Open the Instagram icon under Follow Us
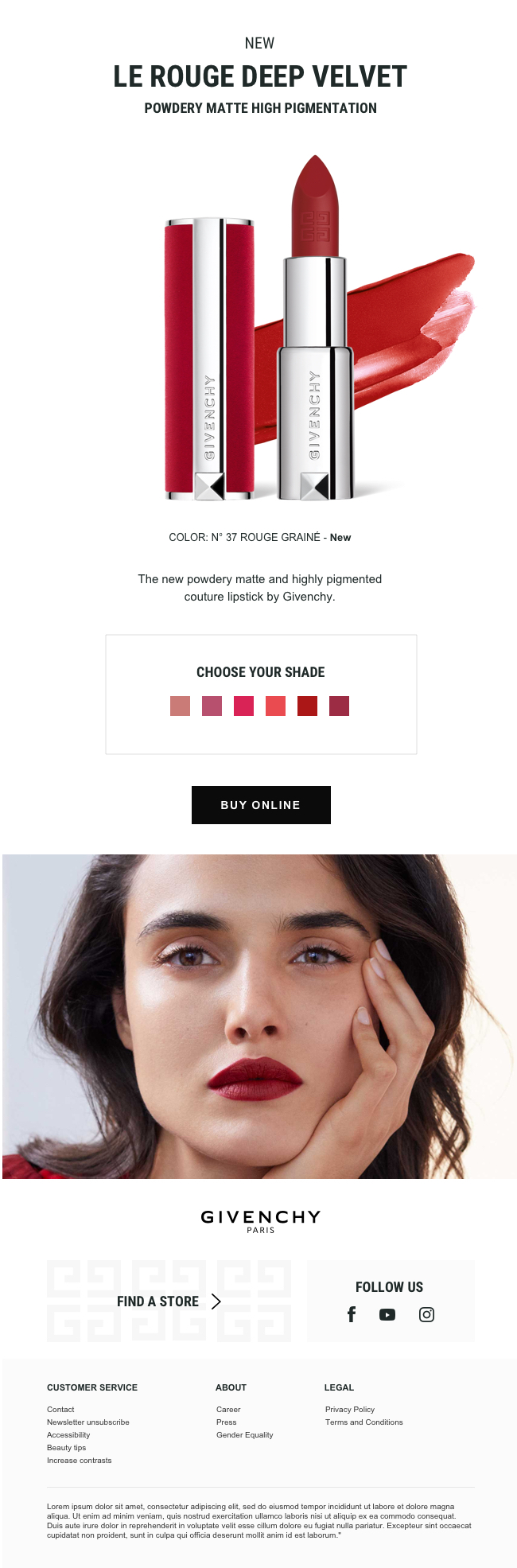Viewport: 517px width, 1568px height. pos(427,1314)
